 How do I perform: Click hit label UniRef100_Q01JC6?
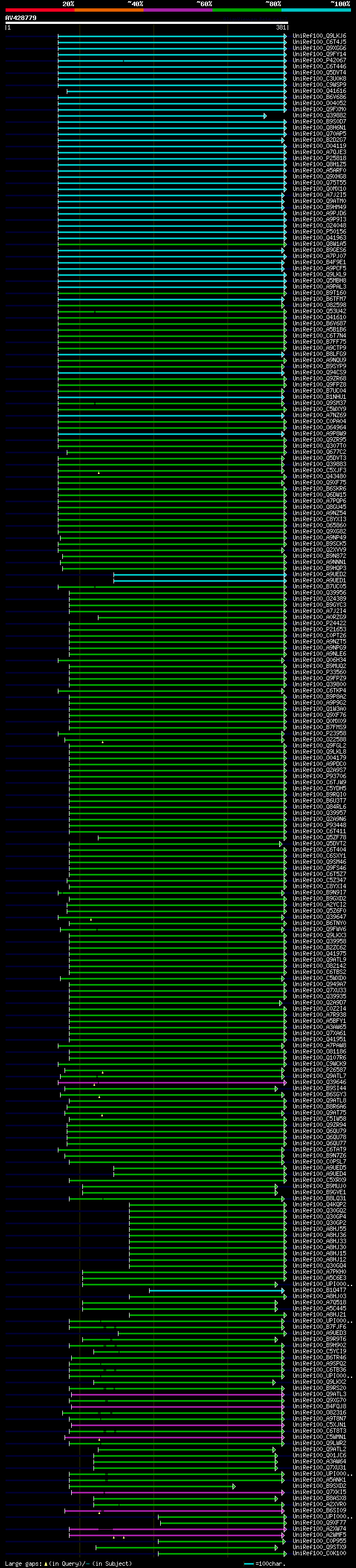pos(319,1455)
